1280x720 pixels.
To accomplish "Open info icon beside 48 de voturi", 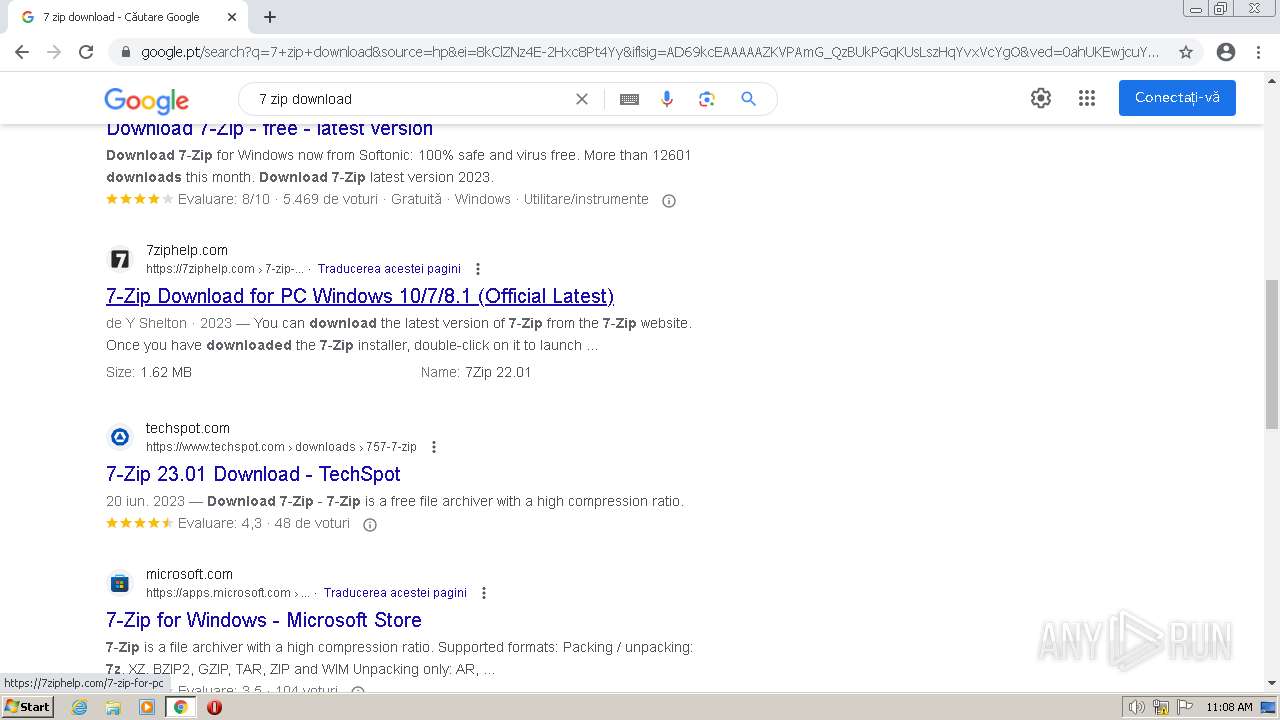I will pyautogui.click(x=370, y=525).
